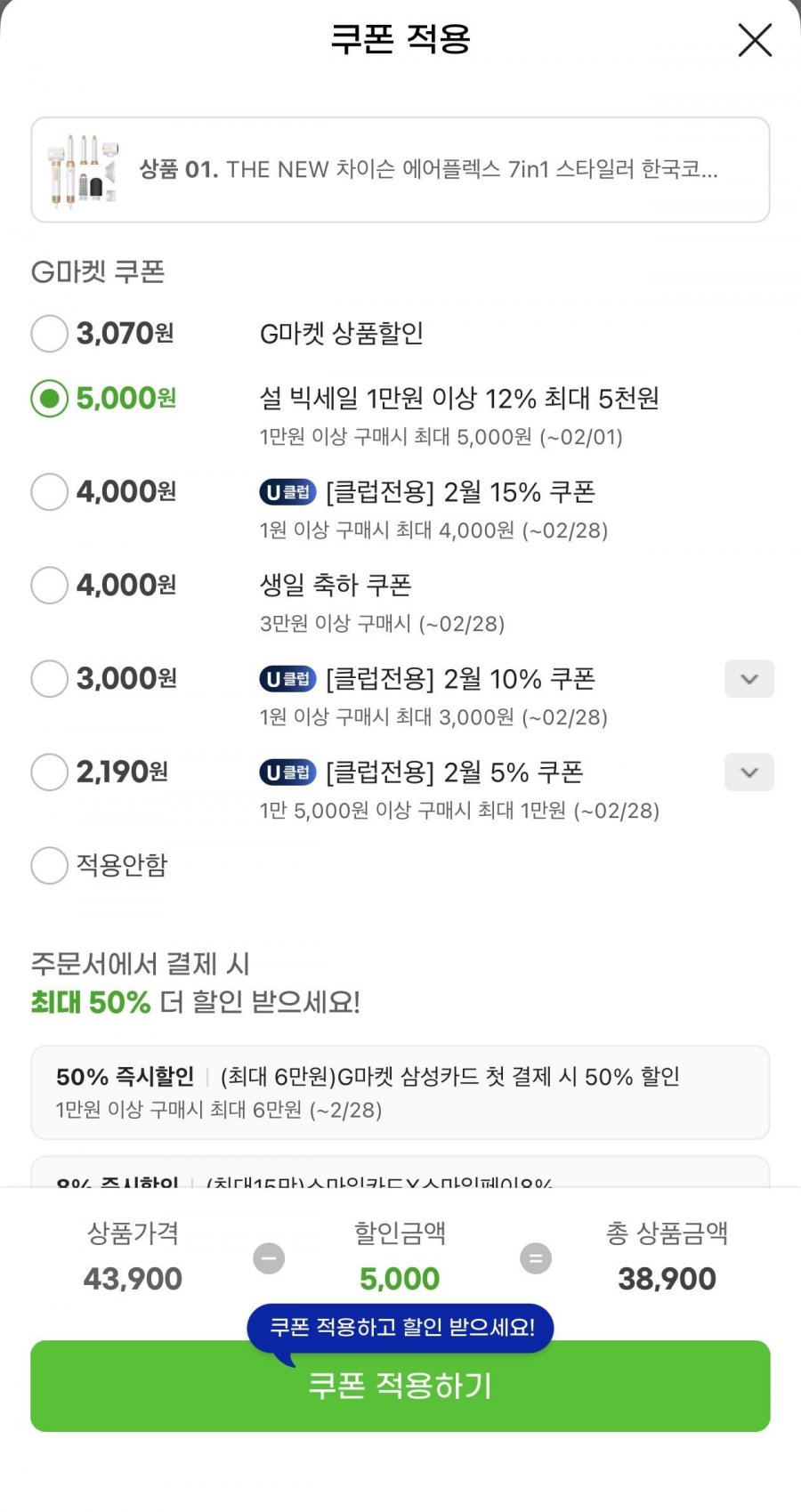This screenshot has width=801, height=1512.
Task: Close the coupon apply dialog
Action: (755, 40)
